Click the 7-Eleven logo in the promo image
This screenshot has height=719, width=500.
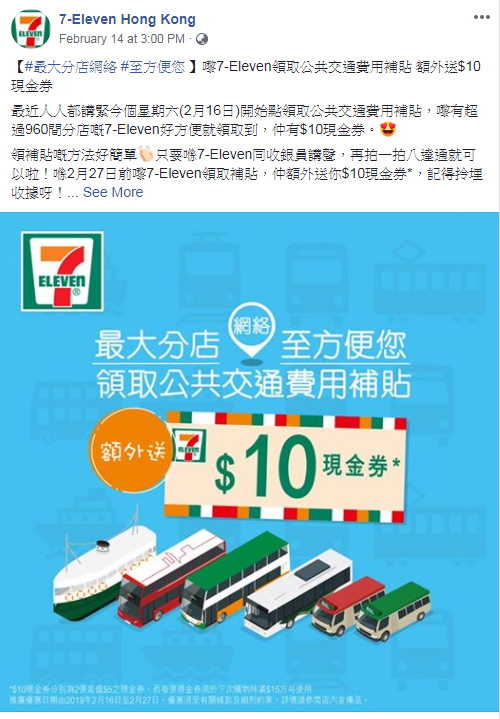click(62, 271)
